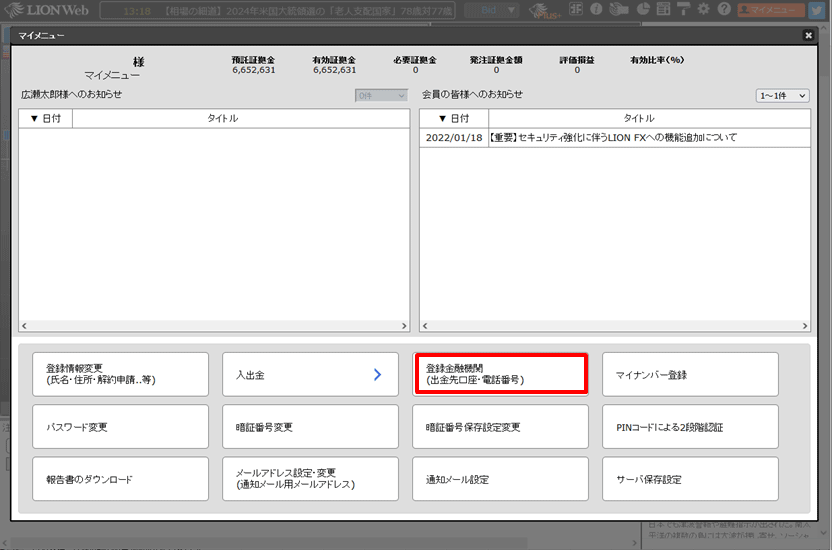Screen dimensions: 832x550
Task: Click left scroll arrow of personal notices list
Action: click(24, 326)
